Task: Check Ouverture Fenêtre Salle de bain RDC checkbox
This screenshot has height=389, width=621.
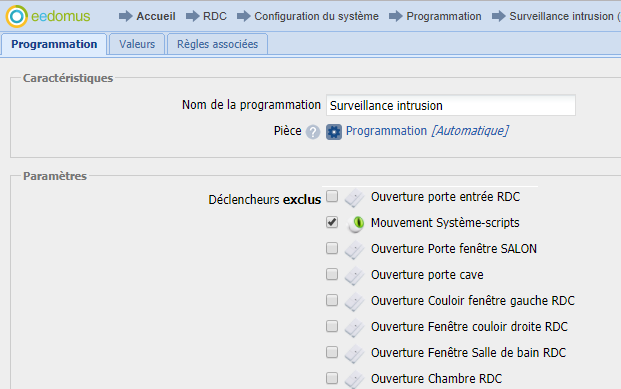Action: click(x=332, y=352)
